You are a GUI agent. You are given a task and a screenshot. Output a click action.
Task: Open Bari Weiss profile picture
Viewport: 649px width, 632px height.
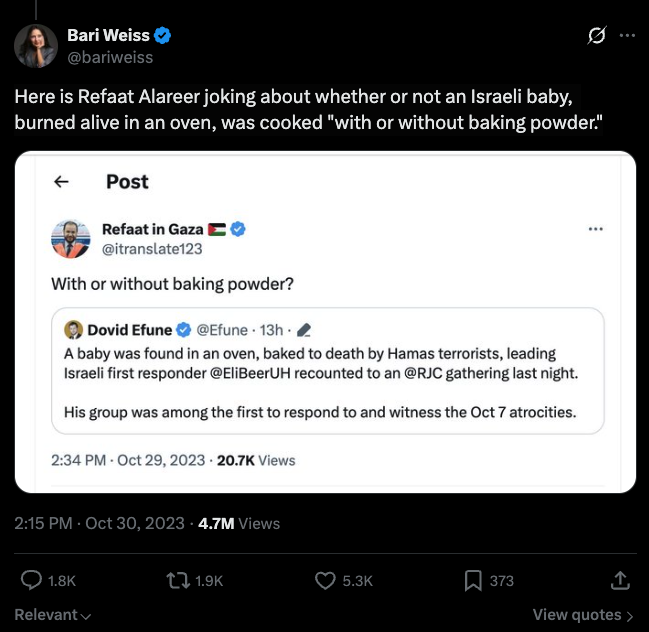coord(36,45)
